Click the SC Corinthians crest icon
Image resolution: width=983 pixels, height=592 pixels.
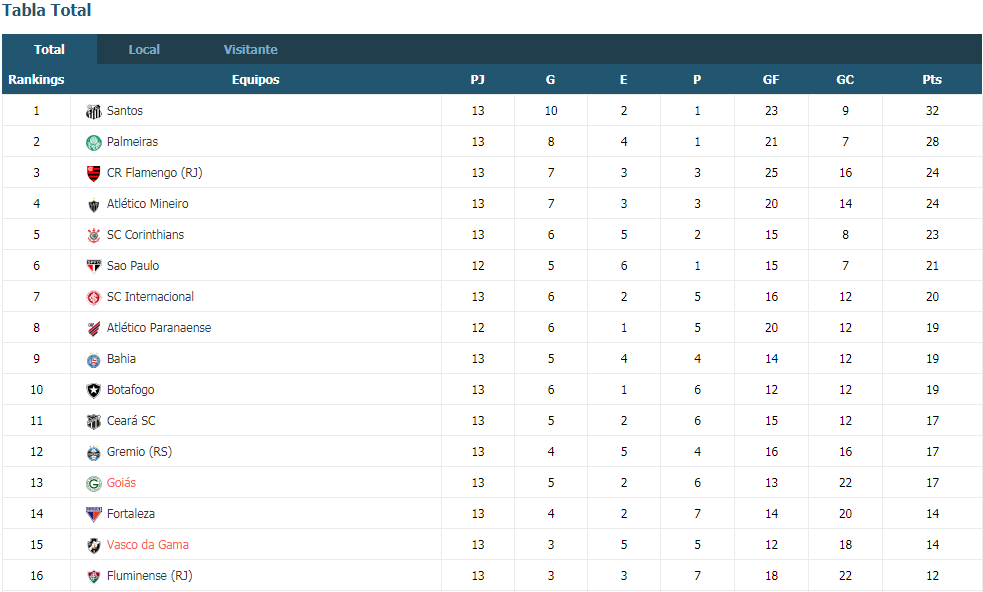(93, 236)
